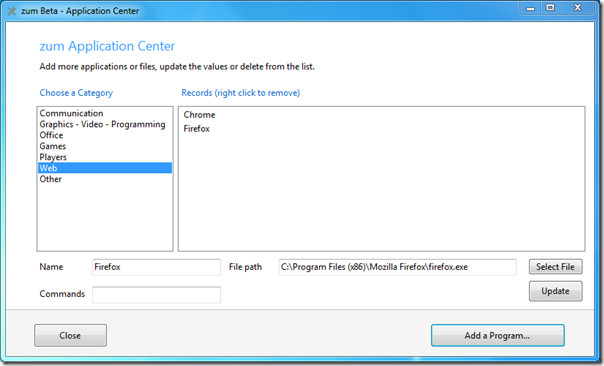
Task: Open the Add a Program dialog
Action: (x=498, y=336)
